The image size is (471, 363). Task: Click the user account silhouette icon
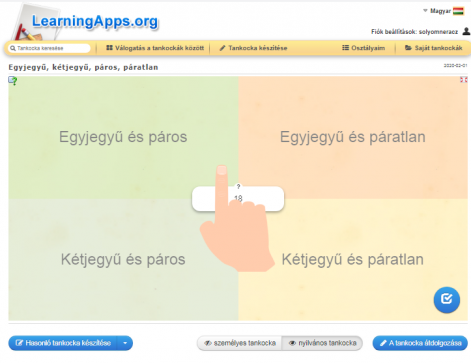tap(466, 31)
